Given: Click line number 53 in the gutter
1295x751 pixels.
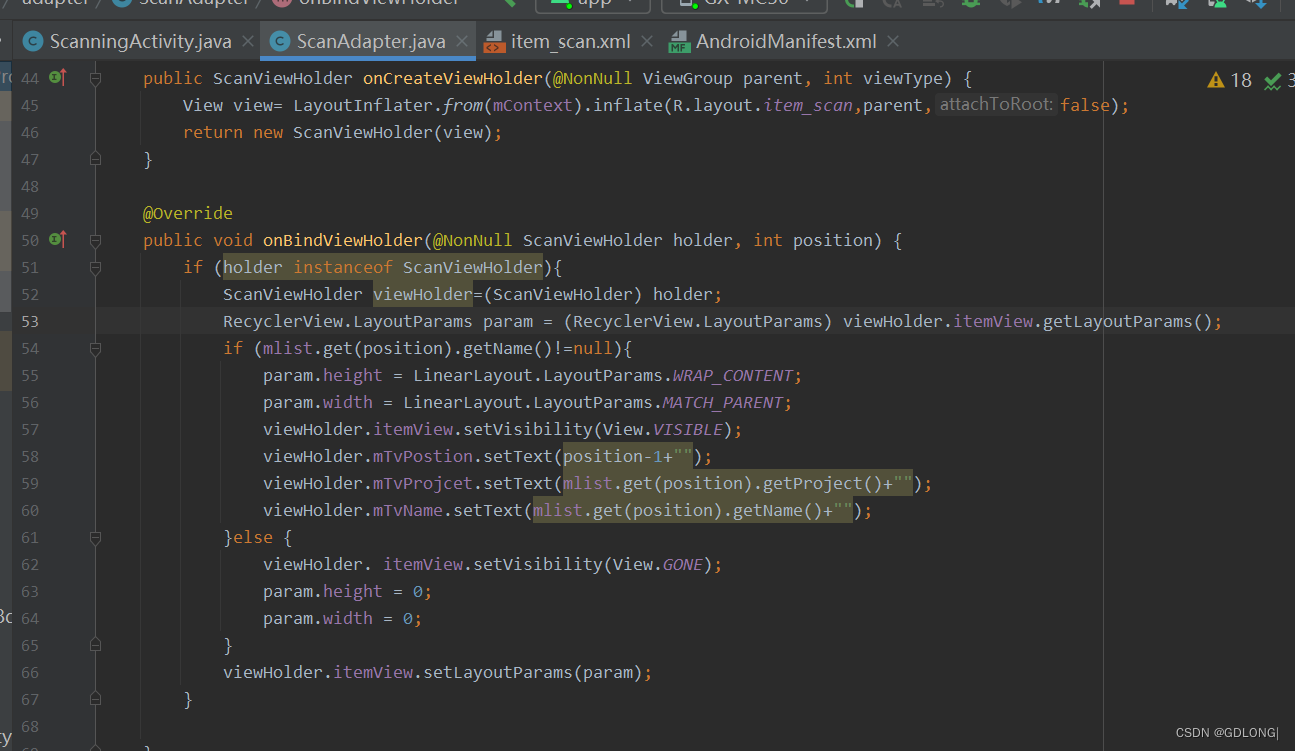Looking at the screenshot, I should 29,321.
